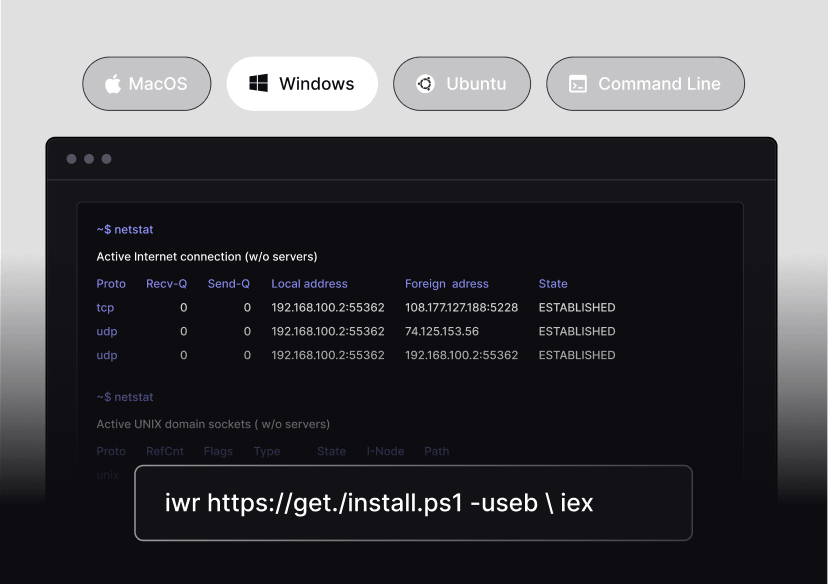The width and height of the screenshot is (834, 585).
Task: Click the first terminal window dot
Action: (71, 158)
